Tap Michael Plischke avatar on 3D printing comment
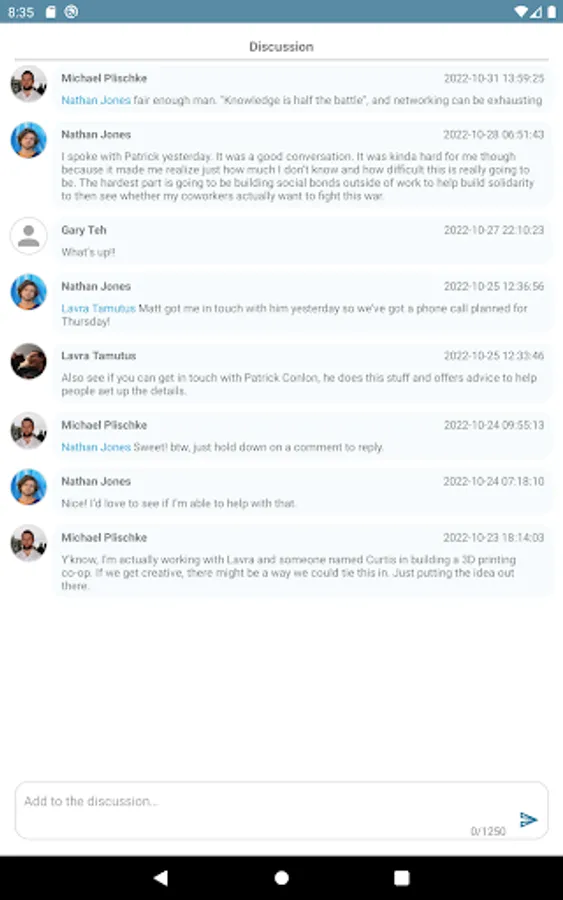 click(x=29, y=543)
